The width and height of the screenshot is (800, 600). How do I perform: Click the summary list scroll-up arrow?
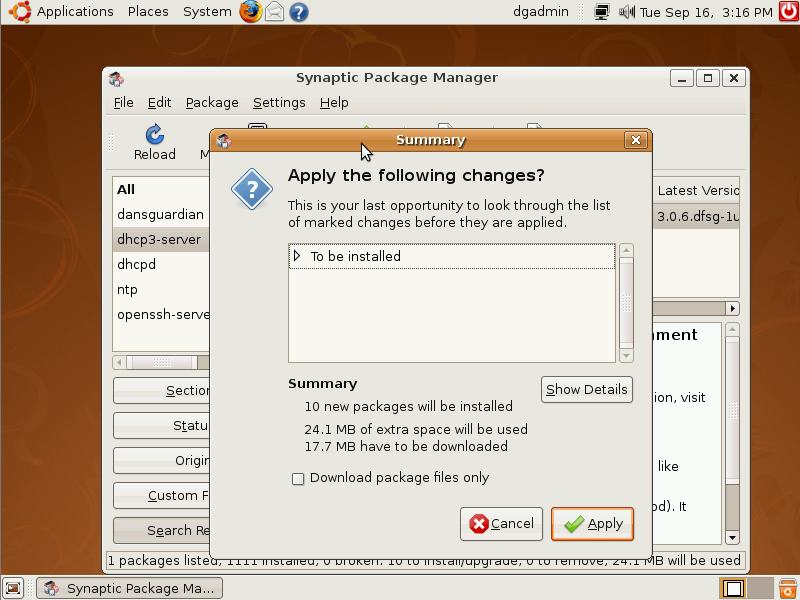pyautogui.click(x=626, y=250)
